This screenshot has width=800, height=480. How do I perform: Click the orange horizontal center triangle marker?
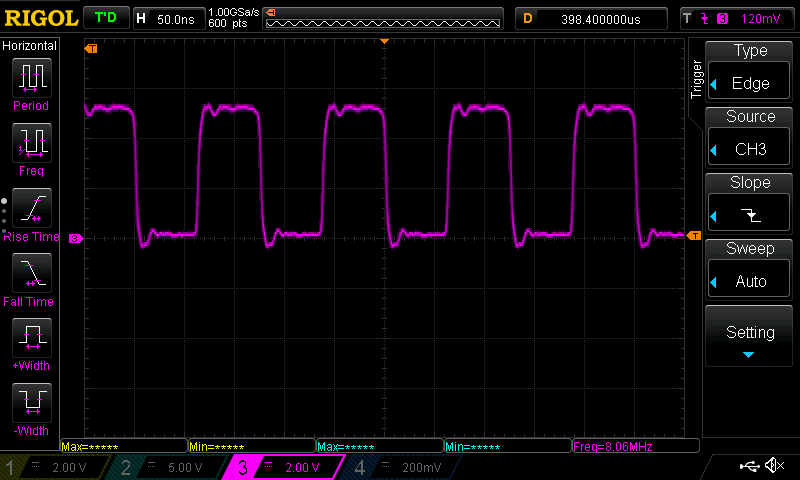[x=385, y=41]
